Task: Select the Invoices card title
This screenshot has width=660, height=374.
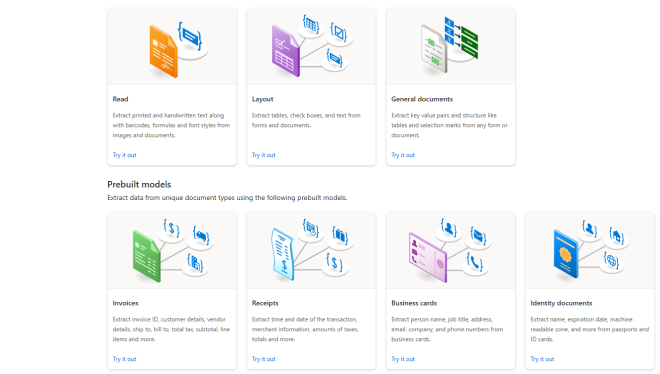Action: click(x=125, y=303)
